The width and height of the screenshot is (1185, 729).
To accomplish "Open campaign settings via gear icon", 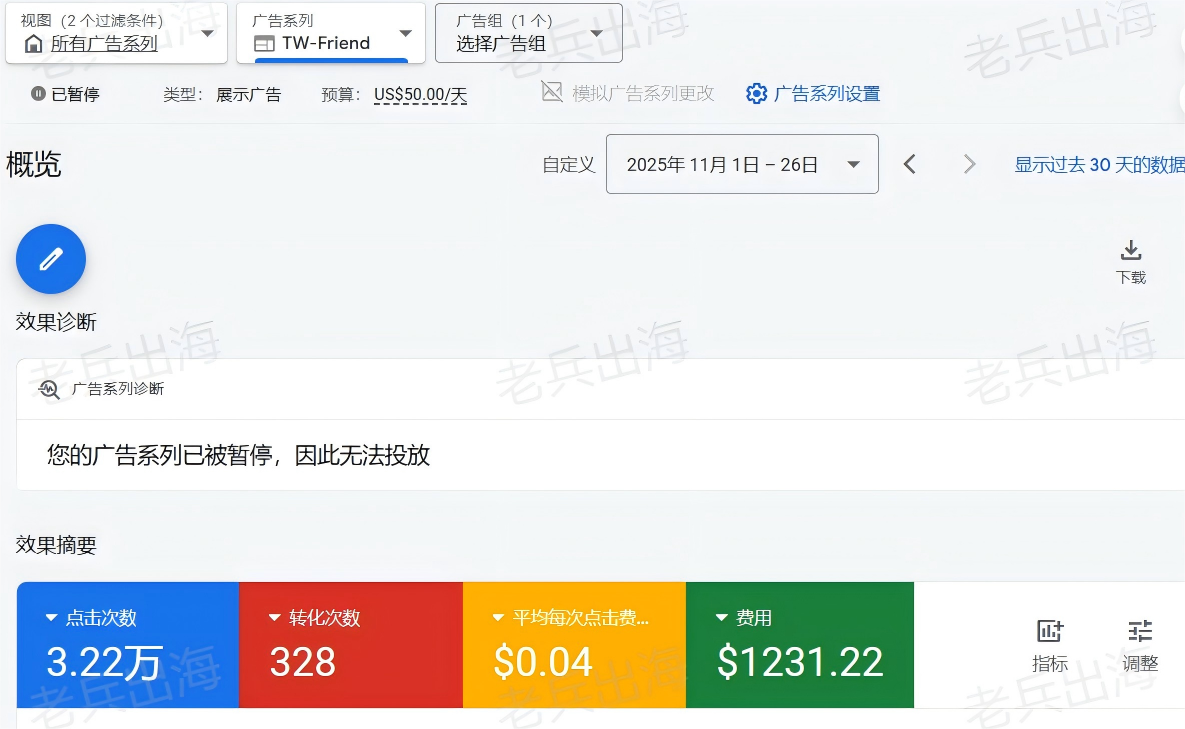I will pos(757,94).
